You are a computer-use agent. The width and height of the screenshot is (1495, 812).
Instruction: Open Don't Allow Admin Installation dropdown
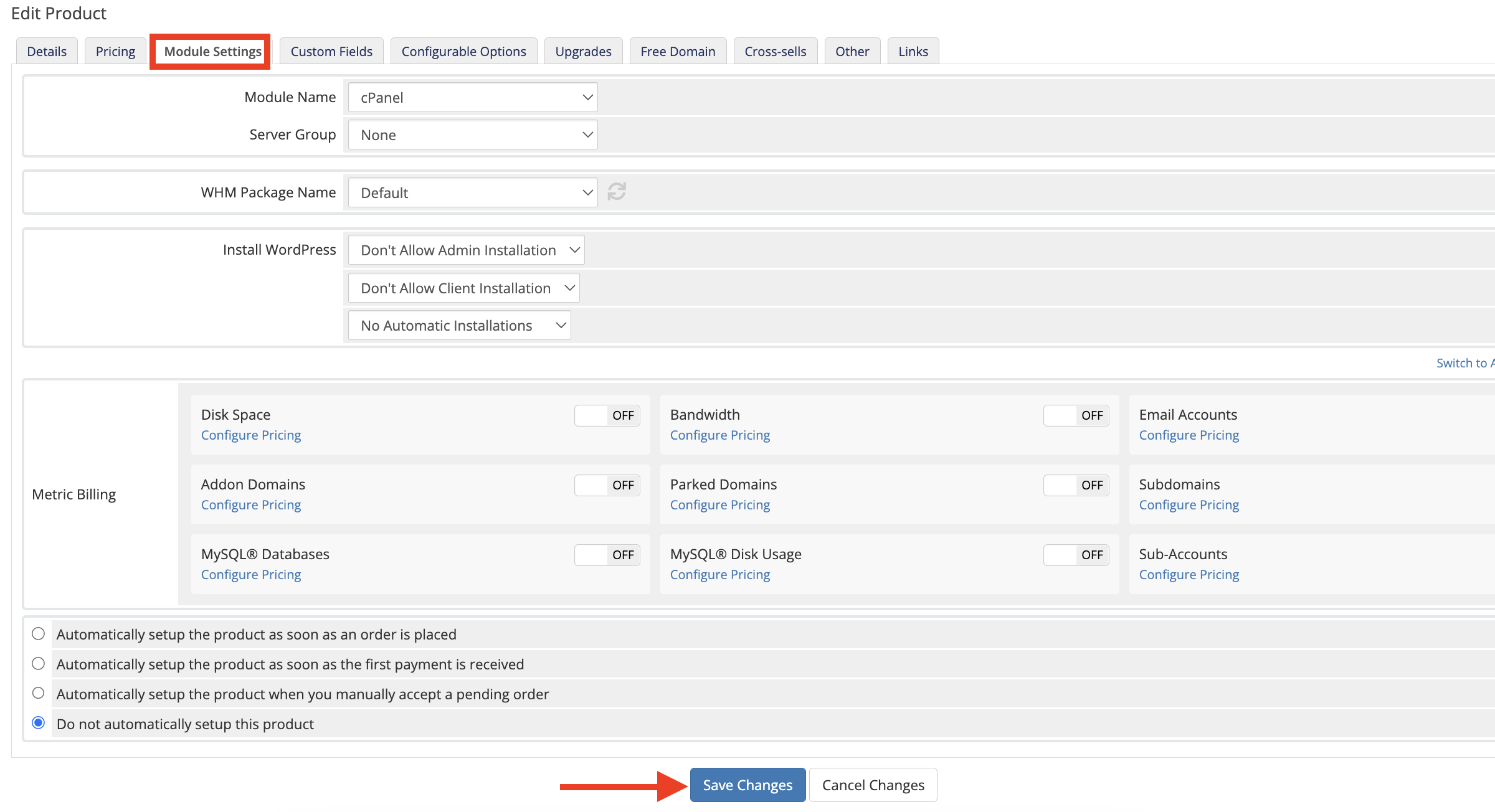466,250
